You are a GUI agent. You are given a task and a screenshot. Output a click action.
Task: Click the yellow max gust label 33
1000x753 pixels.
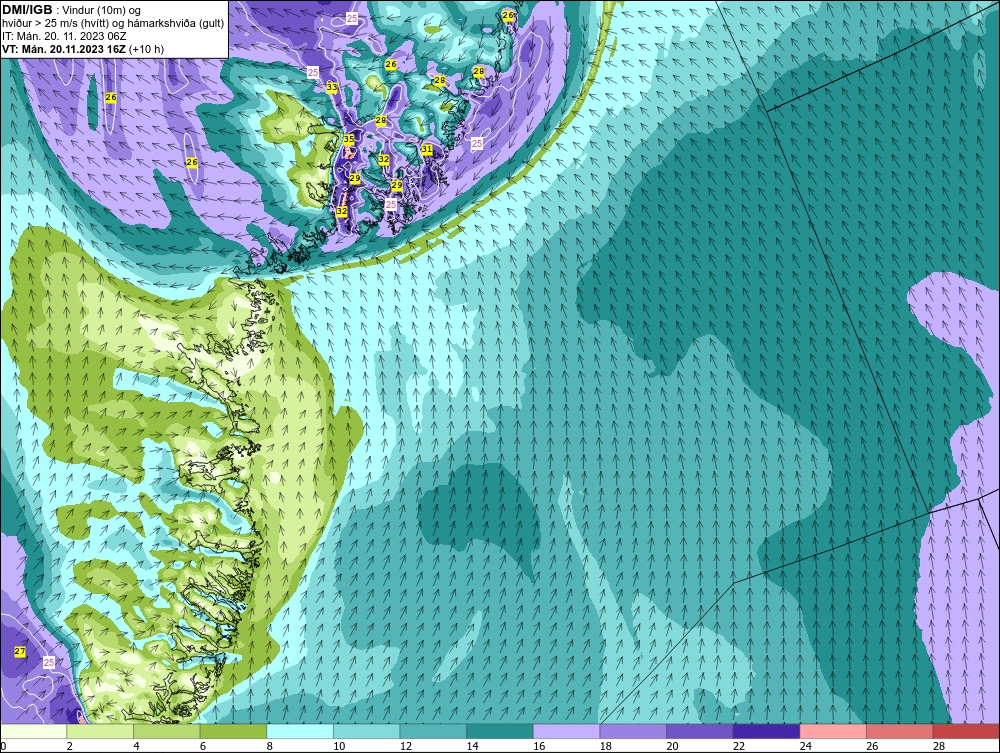click(332, 87)
